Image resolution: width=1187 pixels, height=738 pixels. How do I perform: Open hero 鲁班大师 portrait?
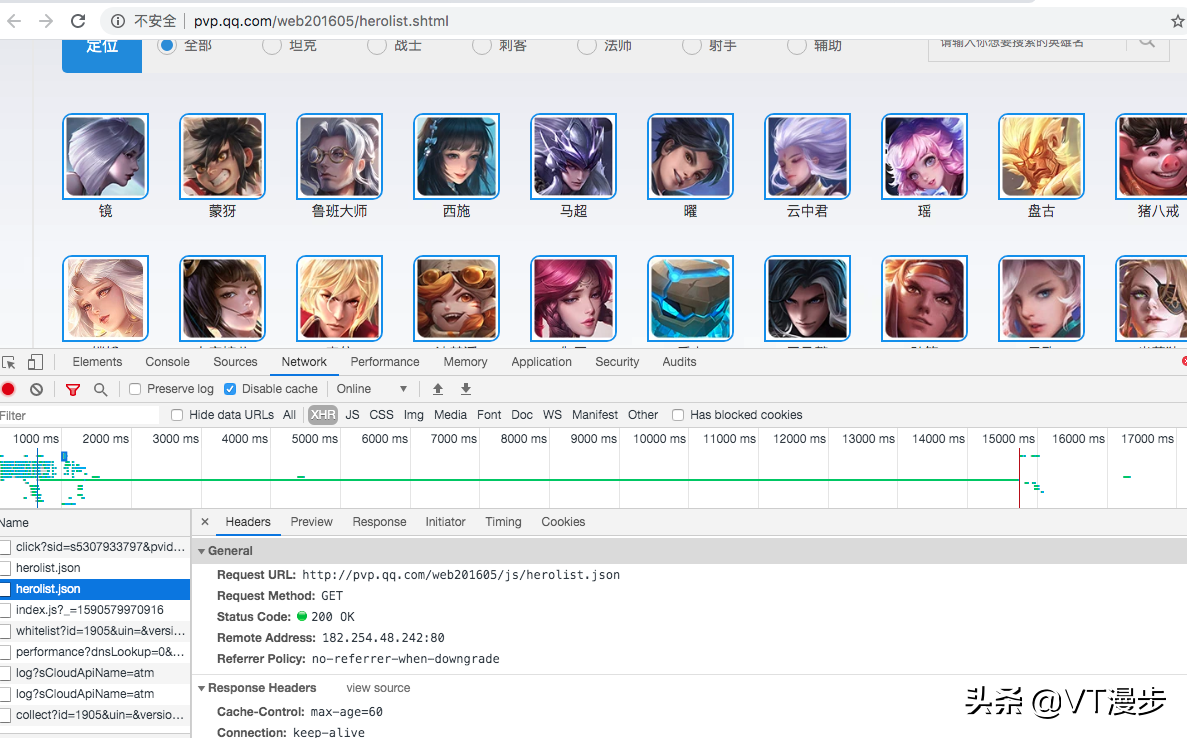click(339, 157)
